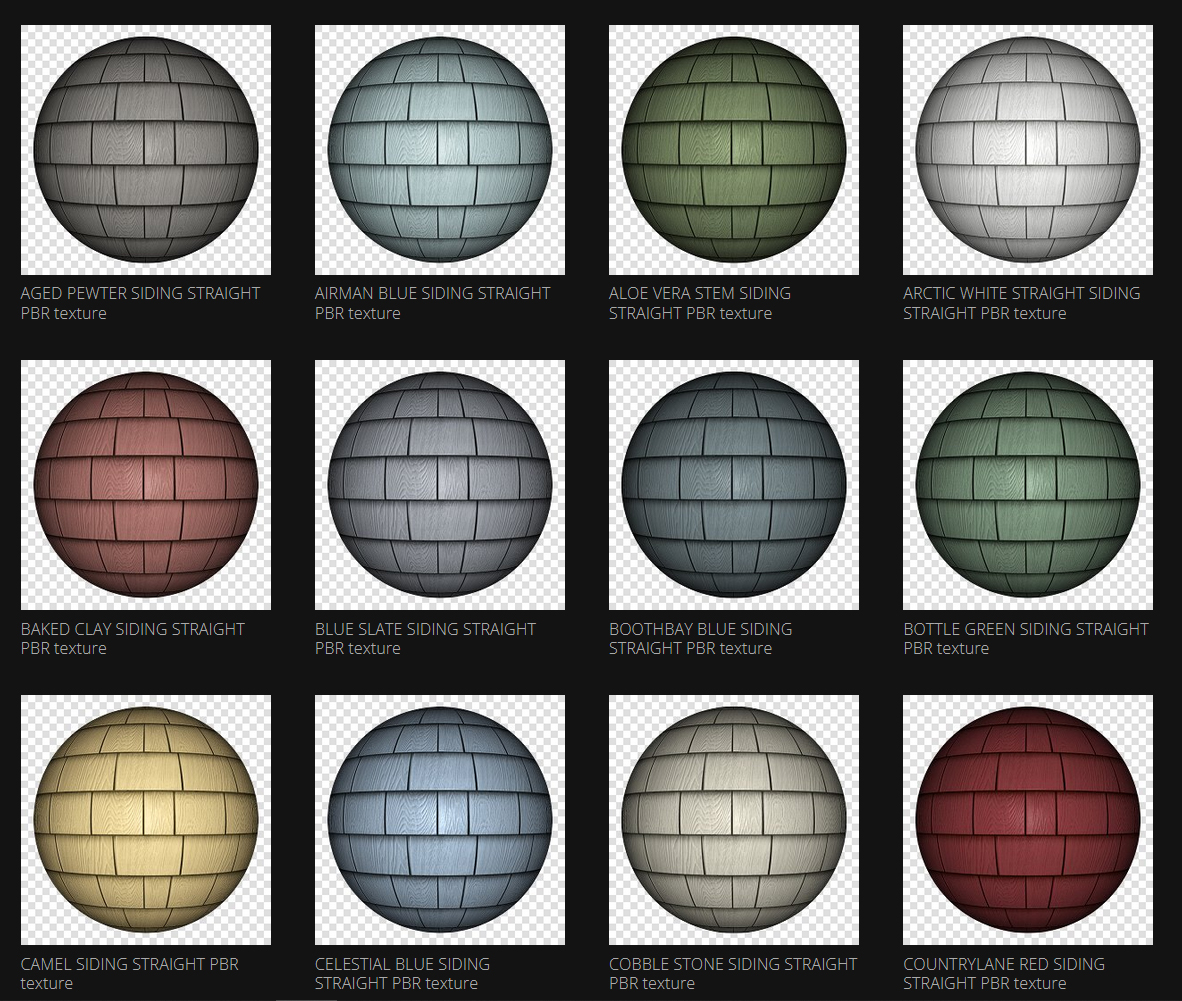Click the Aged Pewter Siding Straight text link
Viewport: 1182px width, 1001px height.
(x=140, y=302)
